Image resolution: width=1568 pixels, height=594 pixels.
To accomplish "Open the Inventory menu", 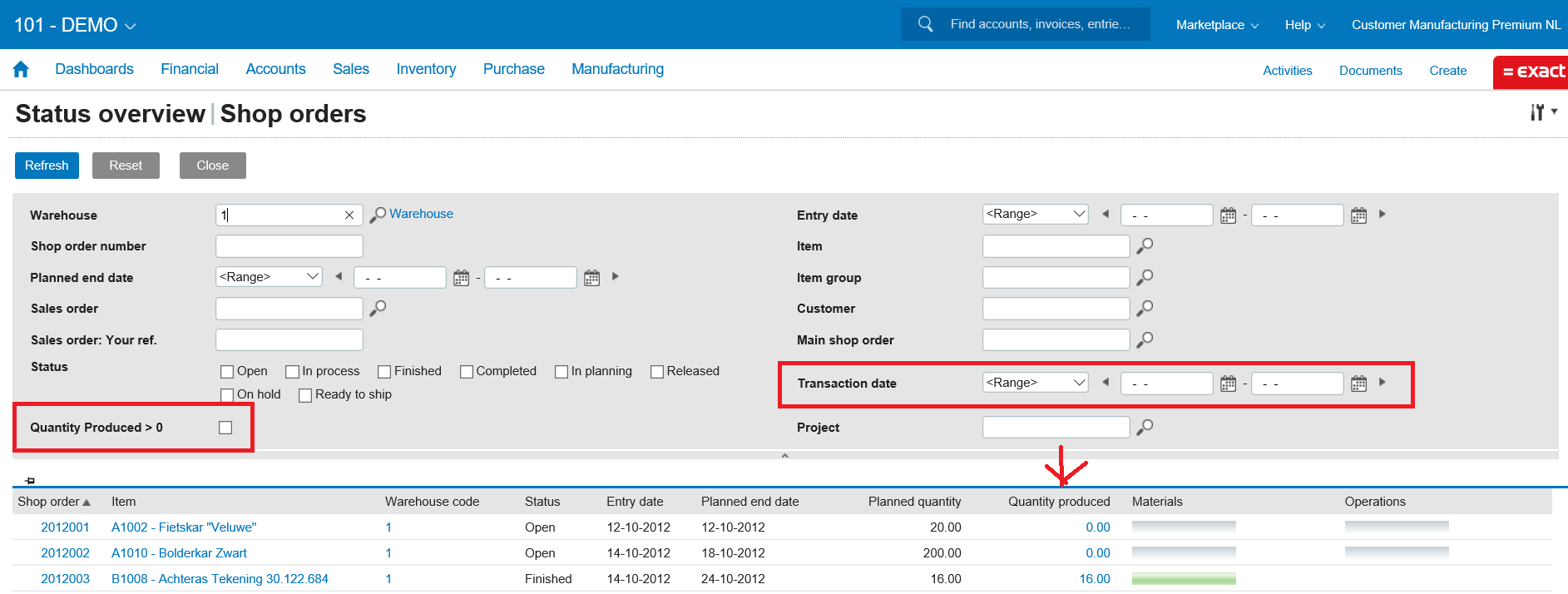I will pyautogui.click(x=426, y=69).
